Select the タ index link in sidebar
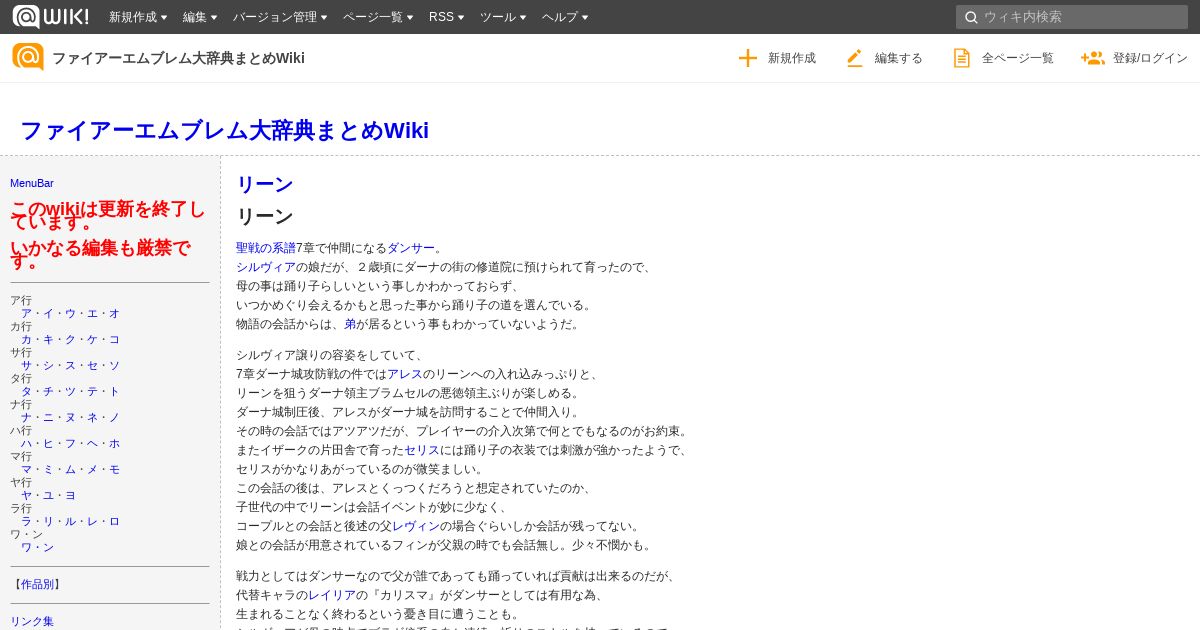1200x630 pixels. [x=26, y=391]
